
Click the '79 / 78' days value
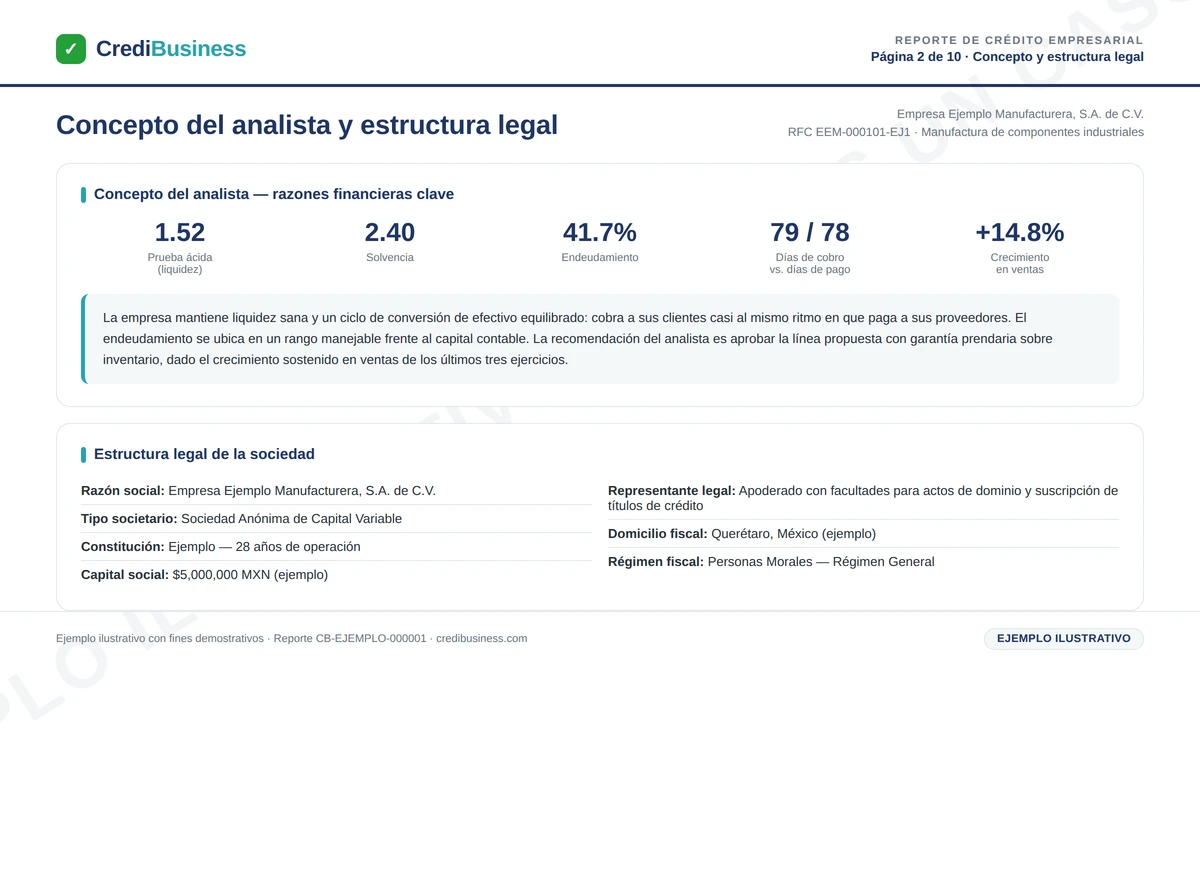810,232
